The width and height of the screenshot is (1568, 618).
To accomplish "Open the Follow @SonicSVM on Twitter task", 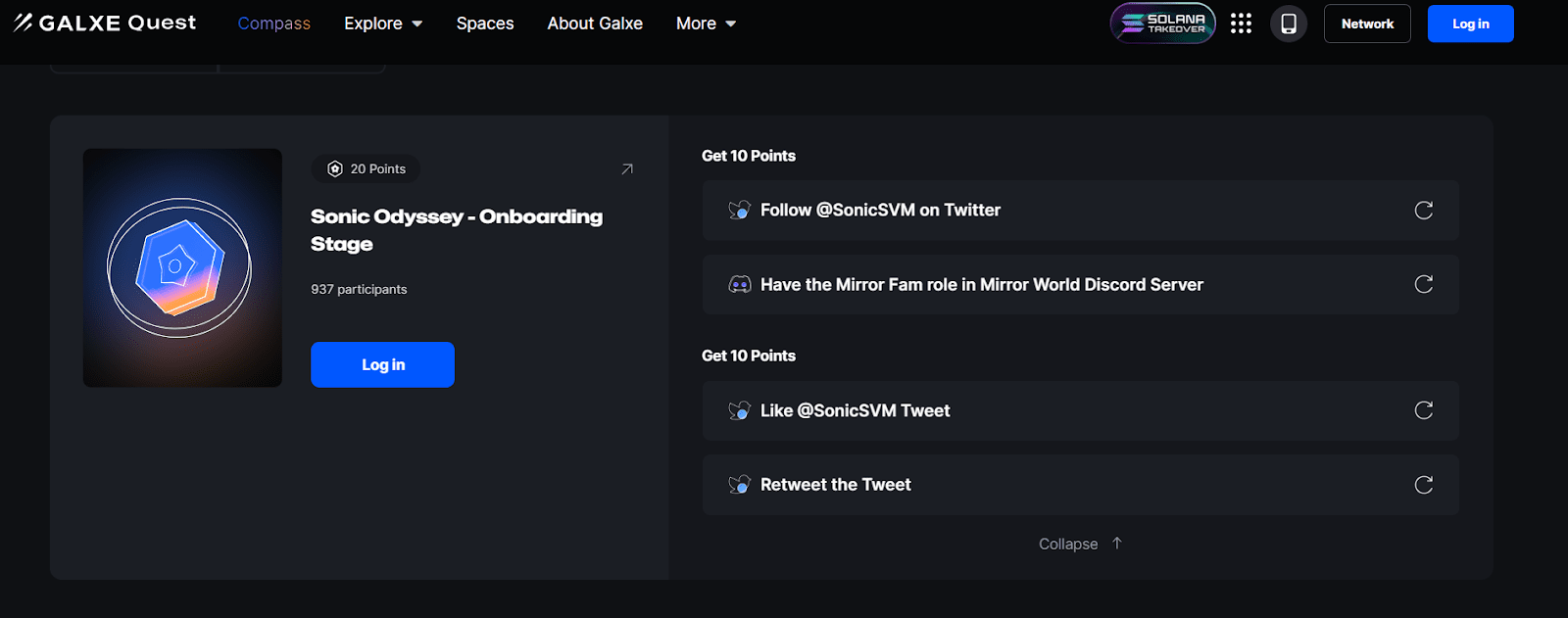I will [880, 211].
